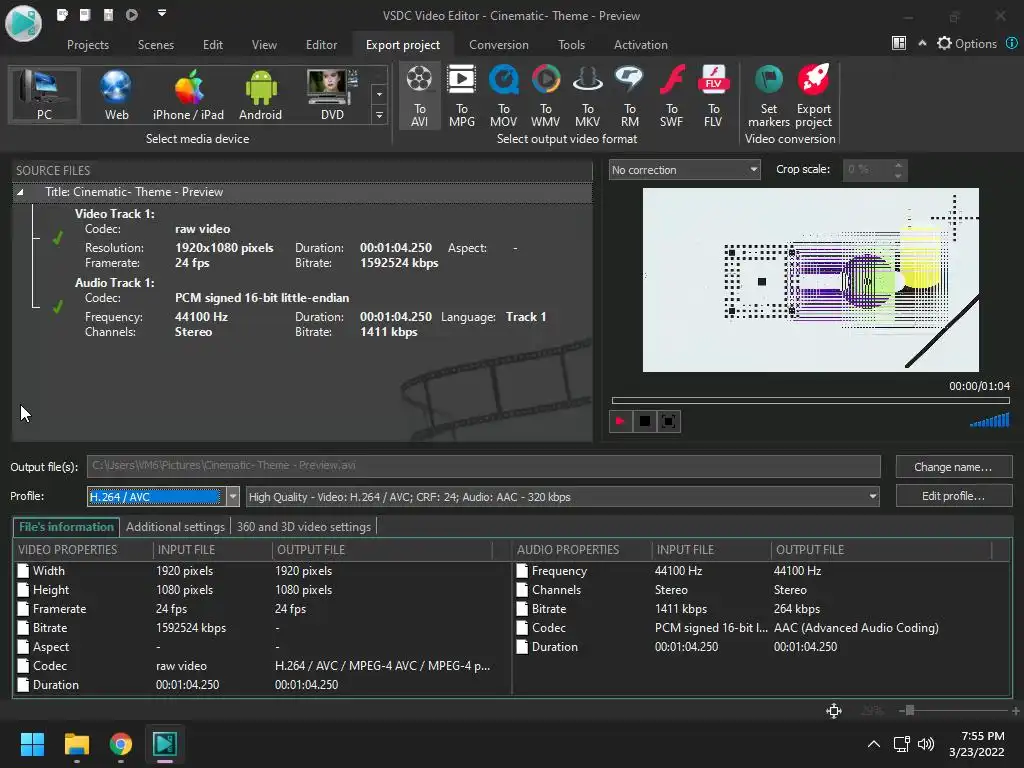Toggle fullscreen preview button
1024x768 pixels.
coord(669,421)
